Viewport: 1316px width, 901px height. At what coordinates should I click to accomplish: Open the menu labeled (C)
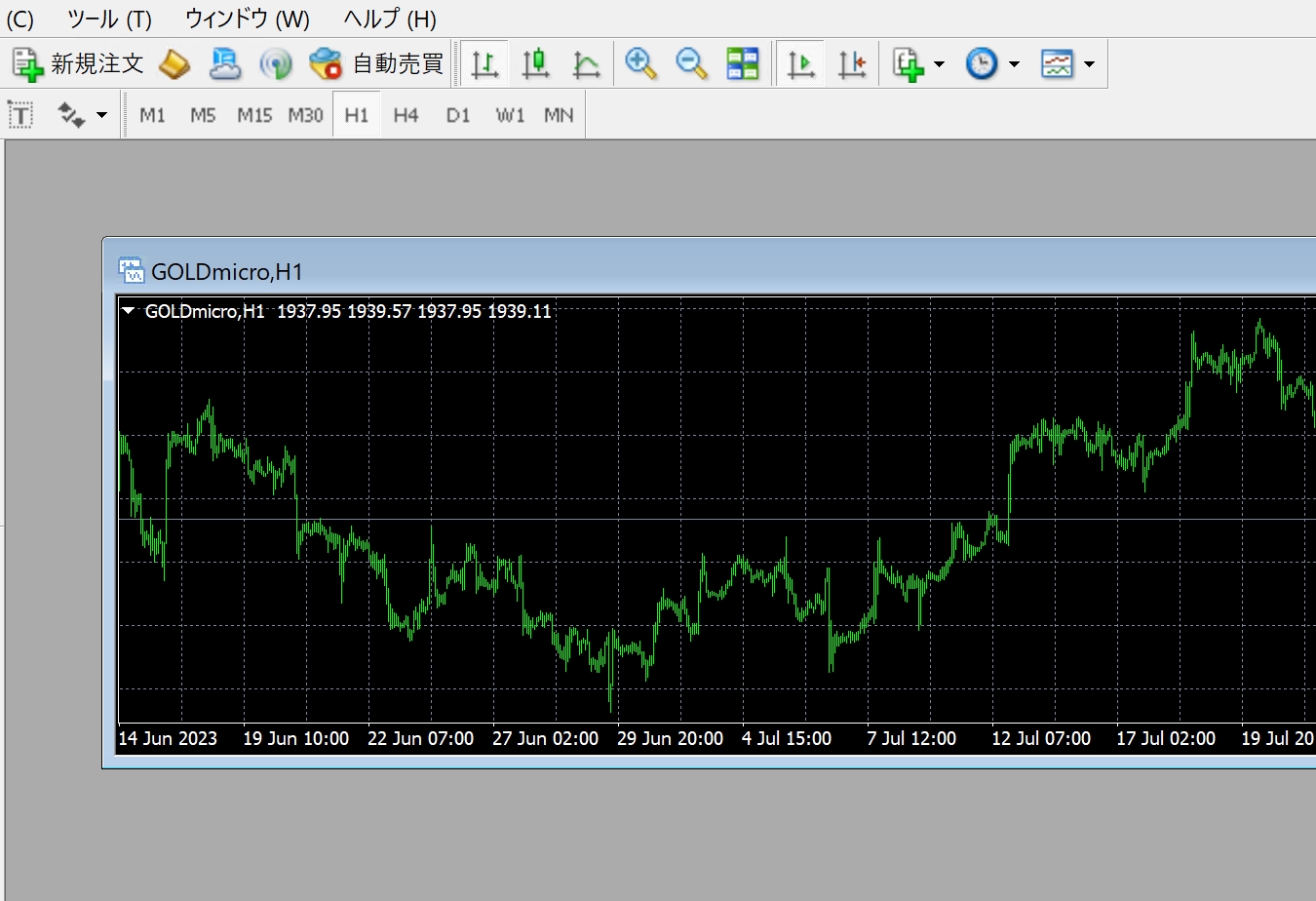click(x=19, y=19)
